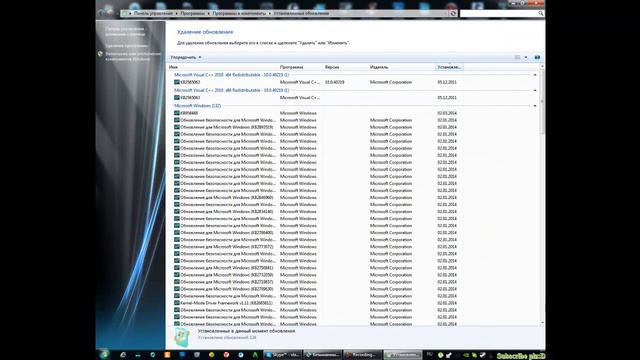Click the orange icon in the taskbar
The width and height of the screenshot is (640, 360).
click(167, 355)
